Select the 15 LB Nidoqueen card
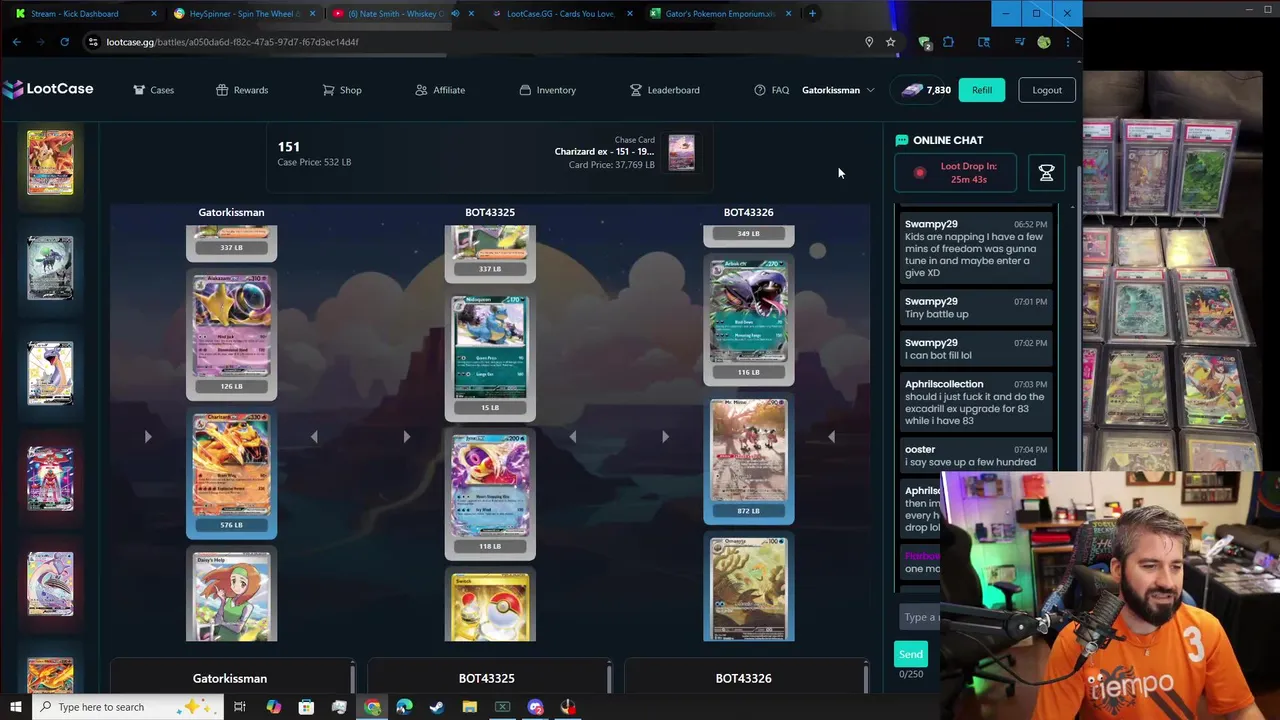The image size is (1280, 720). tap(490, 356)
